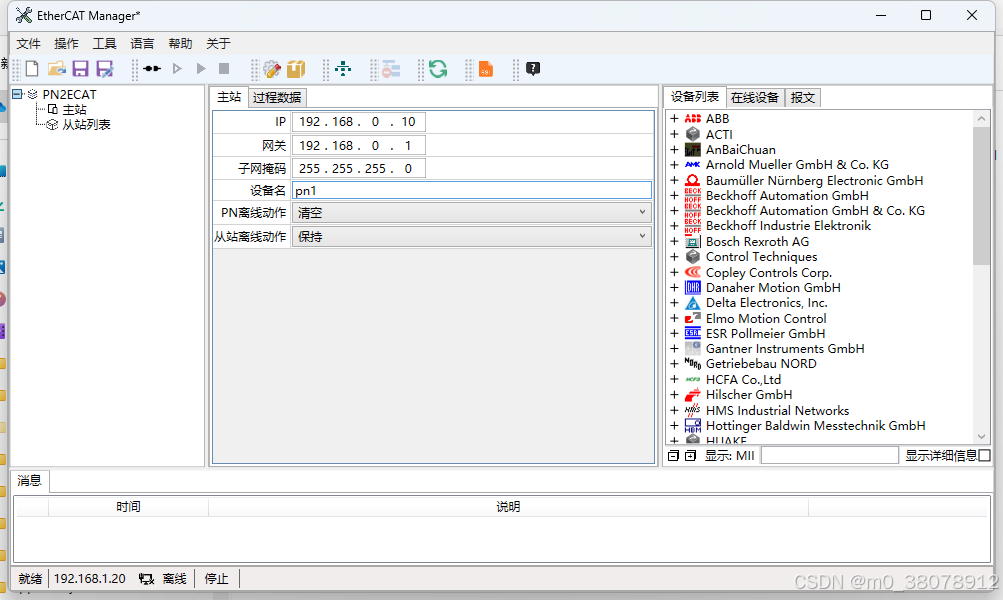Switch to the 报文 tab
This screenshot has height=600, width=1003.
coord(802,97)
